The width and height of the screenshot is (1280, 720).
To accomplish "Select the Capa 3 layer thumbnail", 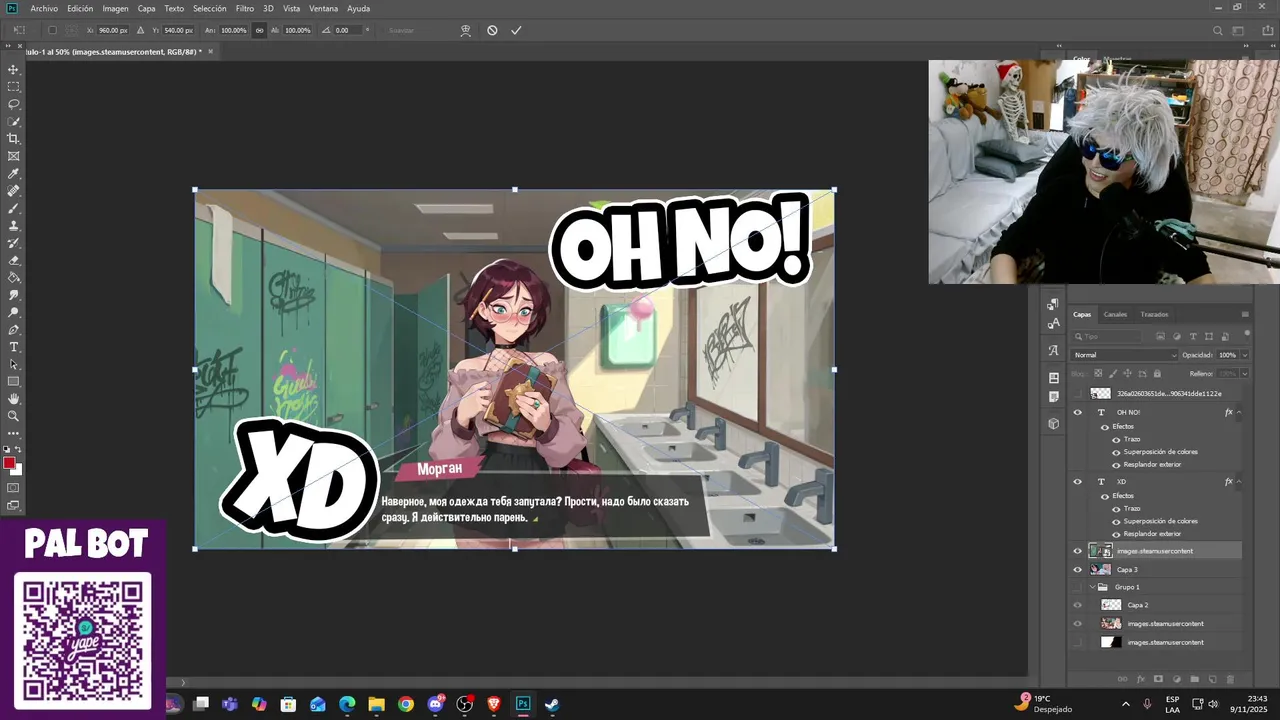I will click(1101, 570).
